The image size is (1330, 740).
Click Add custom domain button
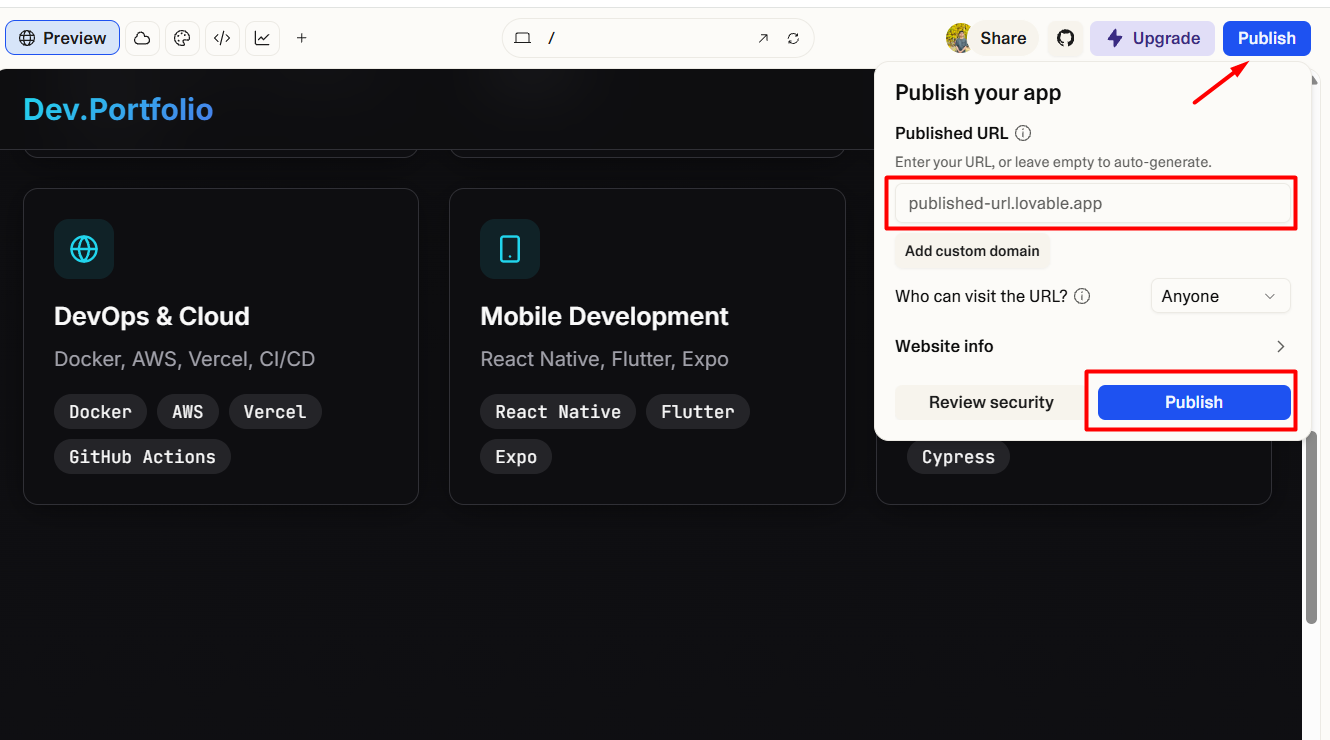point(972,251)
